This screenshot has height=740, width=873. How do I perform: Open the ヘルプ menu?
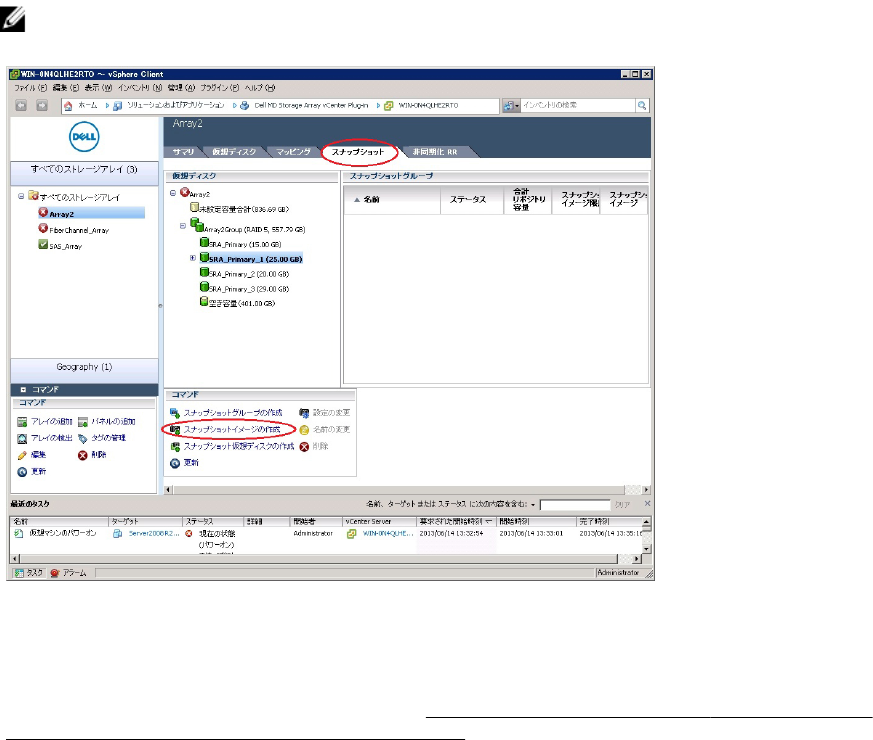tap(260, 88)
